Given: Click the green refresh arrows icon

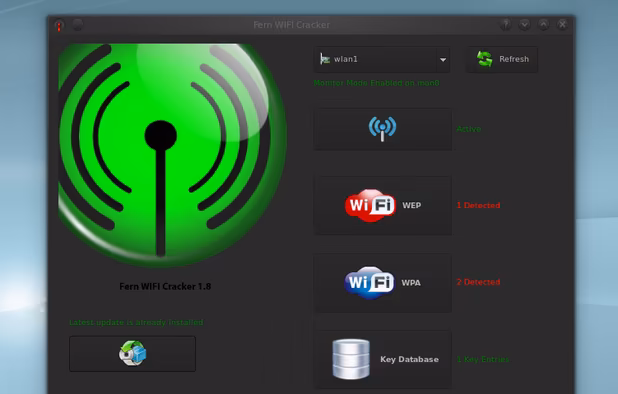Looking at the screenshot, I should click(x=484, y=59).
